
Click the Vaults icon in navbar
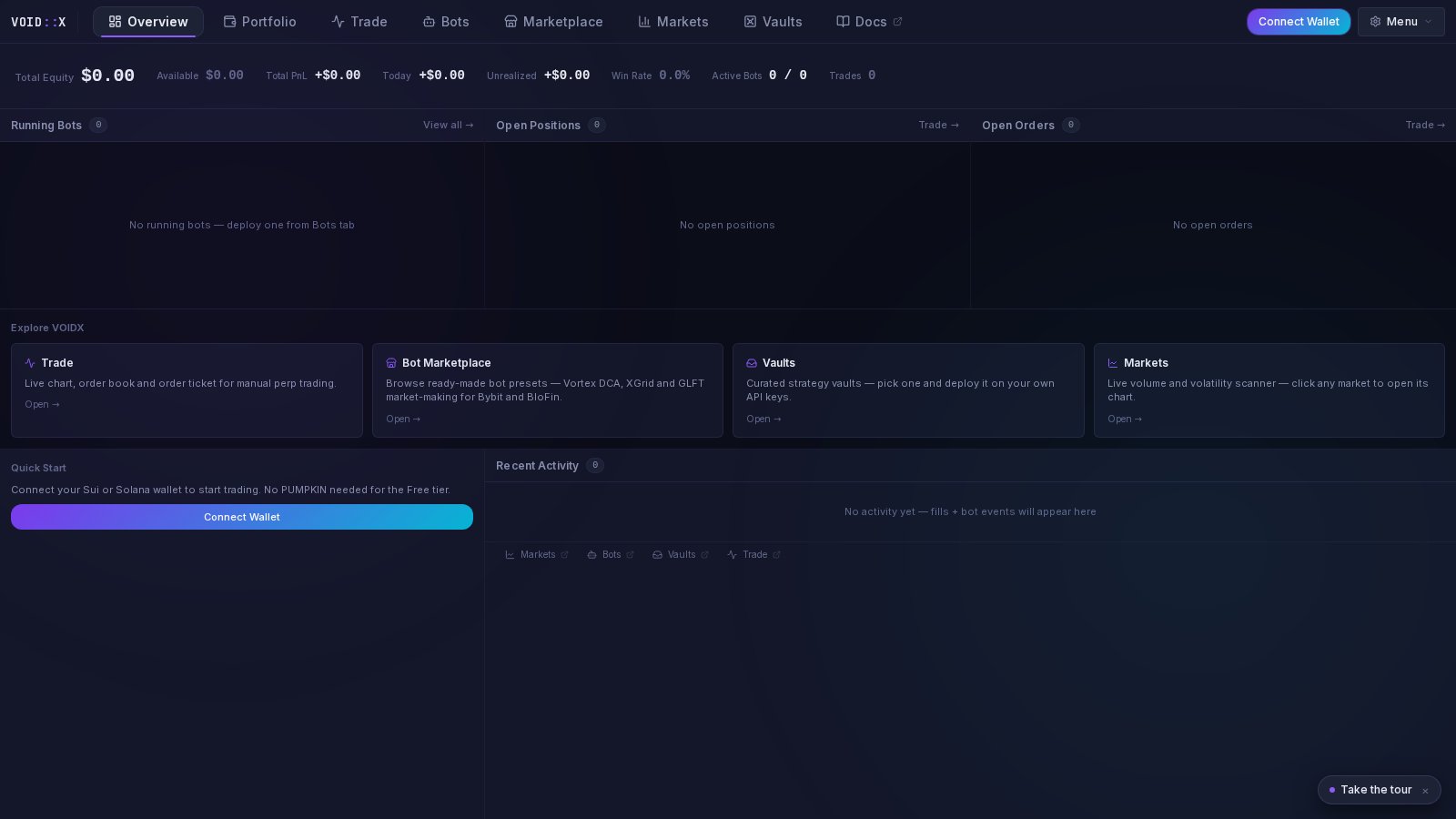pos(750,22)
